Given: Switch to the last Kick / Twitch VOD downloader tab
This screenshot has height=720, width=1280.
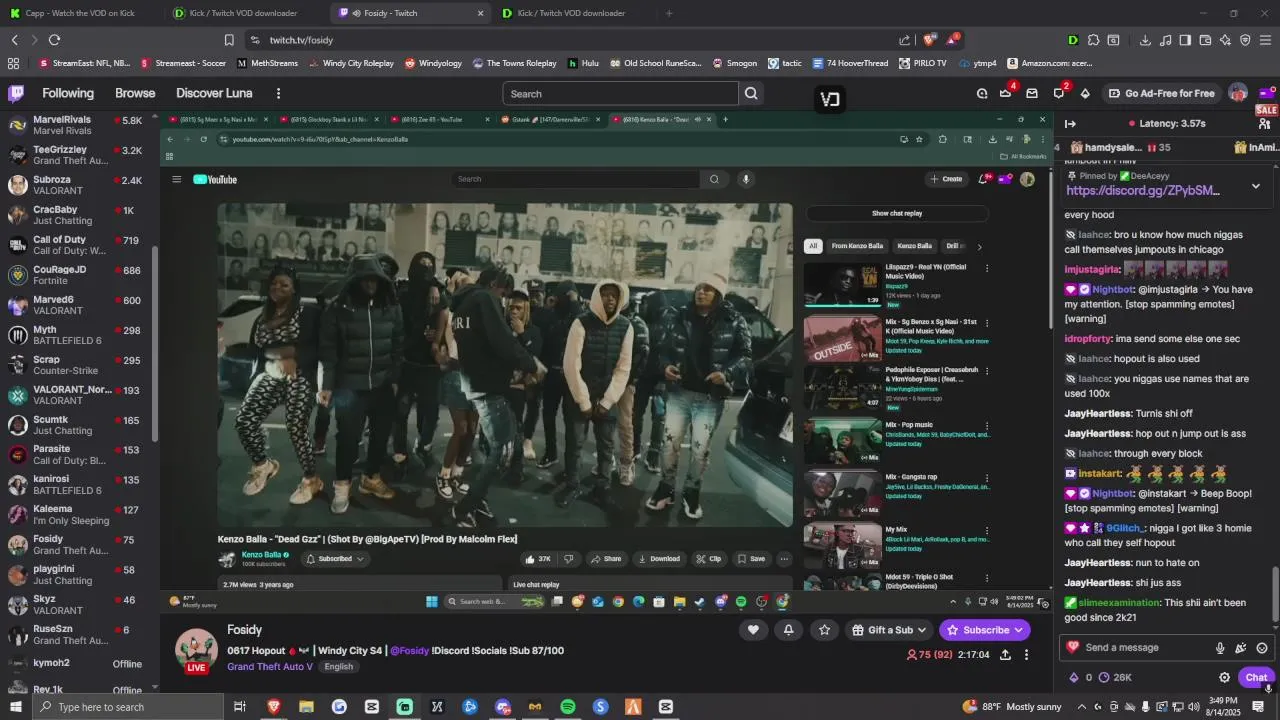Looking at the screenshot, I should pyautogui.click(x=572, y=13).
